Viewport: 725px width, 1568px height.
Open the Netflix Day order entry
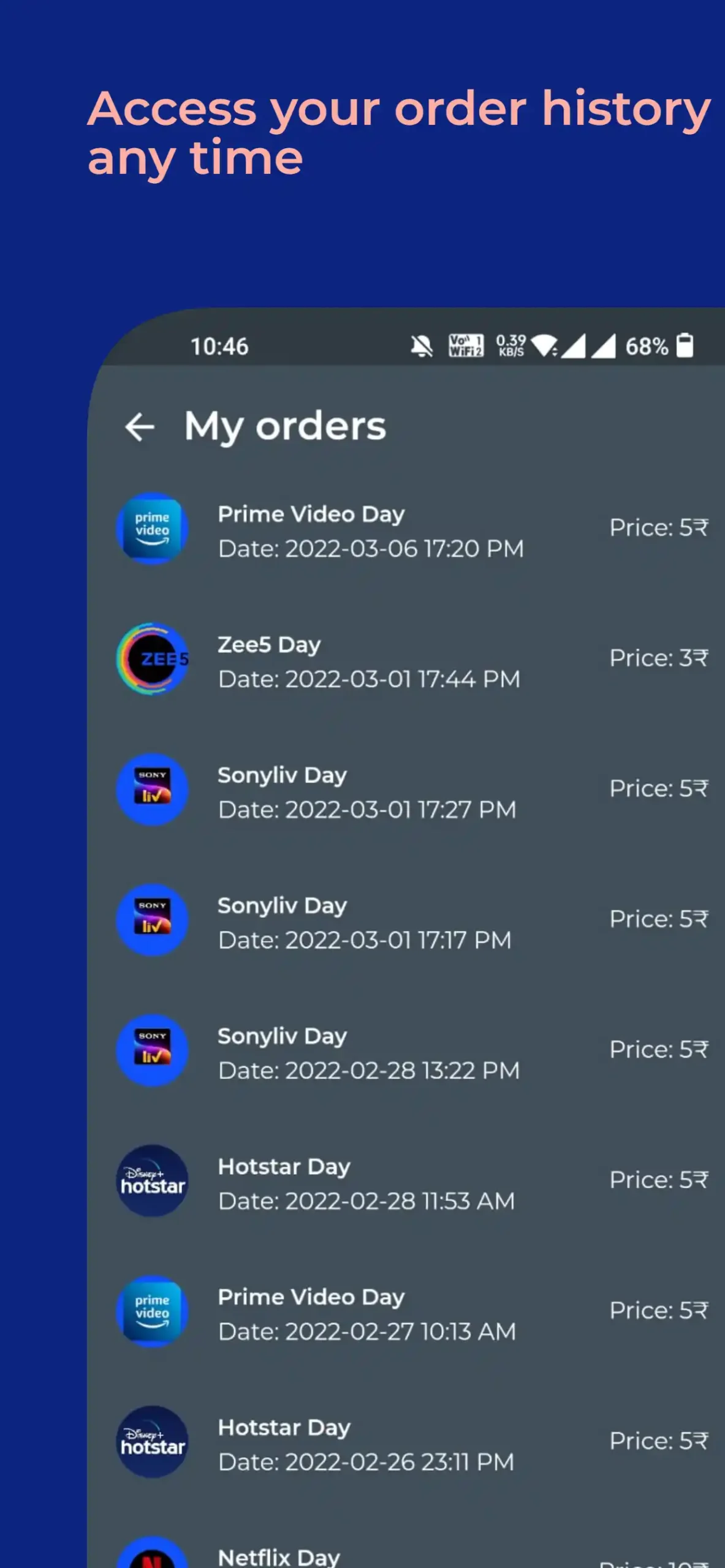[x=279, y=1556]
